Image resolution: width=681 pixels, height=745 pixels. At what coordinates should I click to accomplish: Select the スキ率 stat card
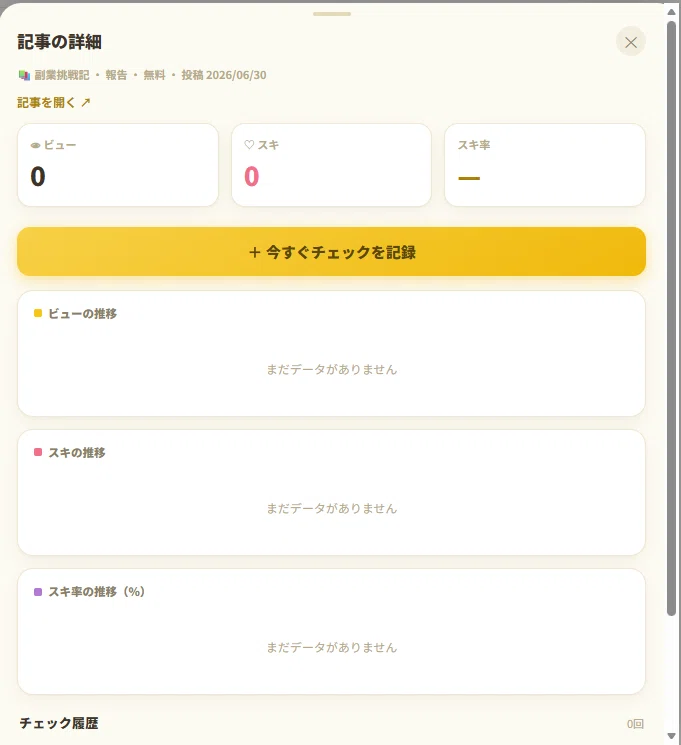(x=545, y=165)
